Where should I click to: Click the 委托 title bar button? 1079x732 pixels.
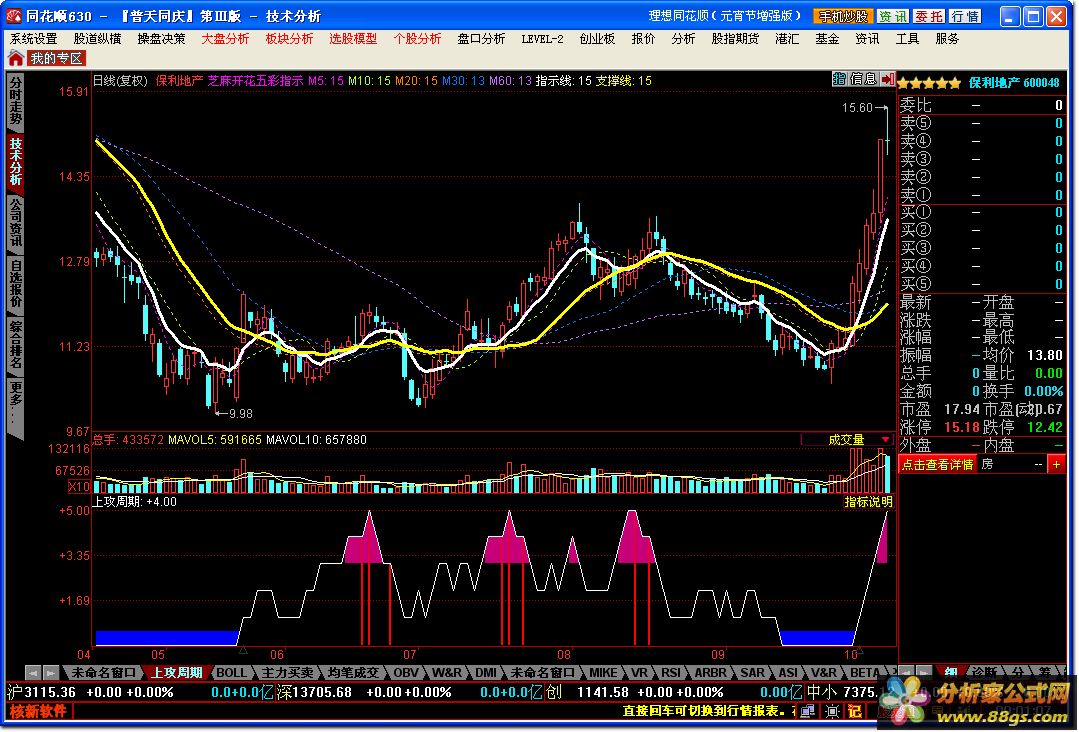(x=929, y=16)
